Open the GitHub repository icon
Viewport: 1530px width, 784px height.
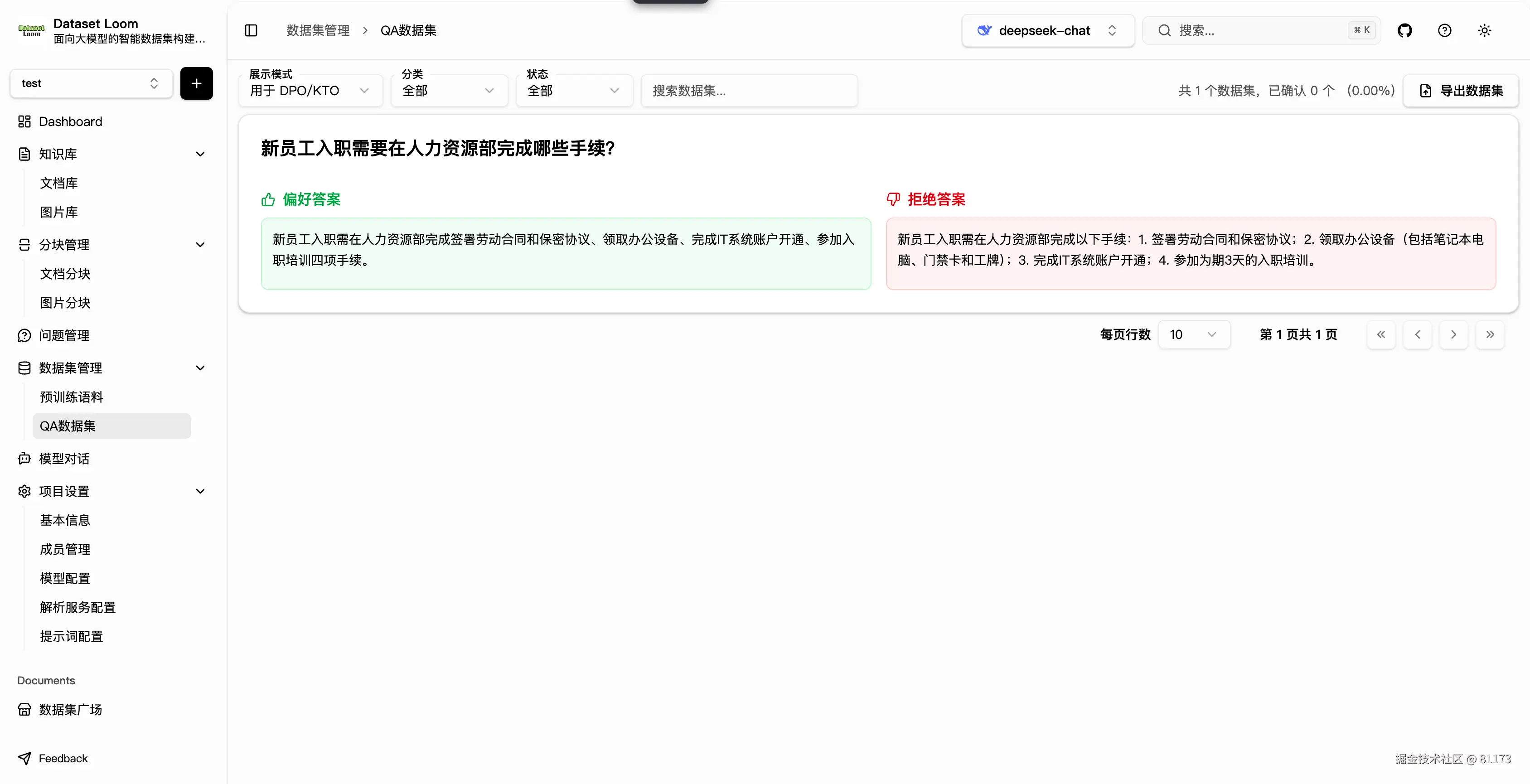click(x=1405, y=30)
